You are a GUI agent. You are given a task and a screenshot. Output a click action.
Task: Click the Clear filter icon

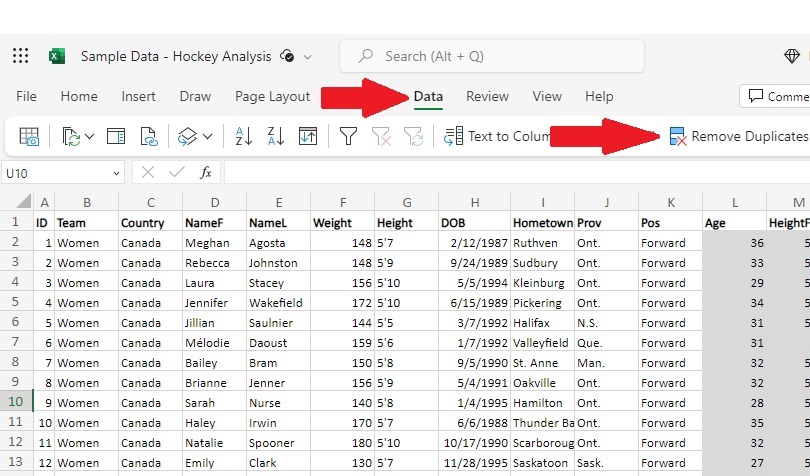[x=381, y=136]
